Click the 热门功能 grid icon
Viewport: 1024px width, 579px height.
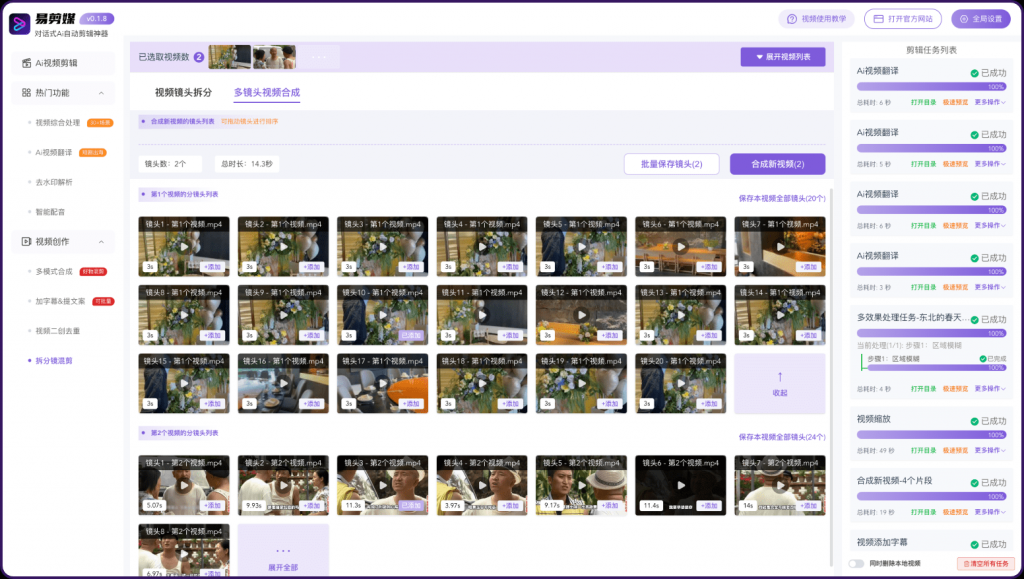[x=26, y=93]
